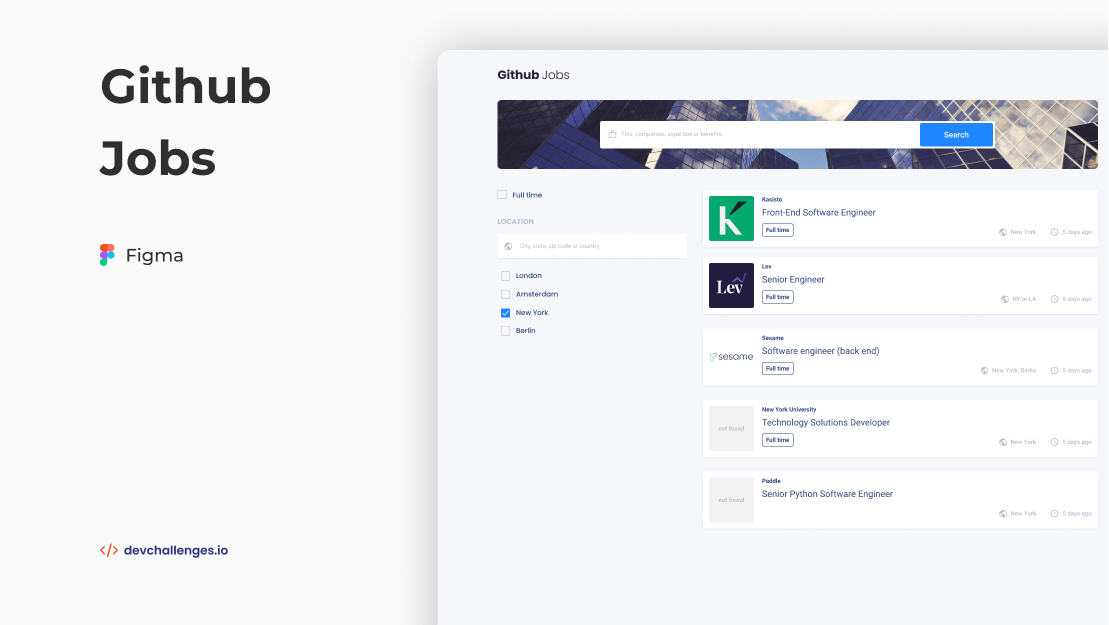Click the Kasisto company logo
The width and height of the screenshot is (1109, 625).
pos(731,217)
